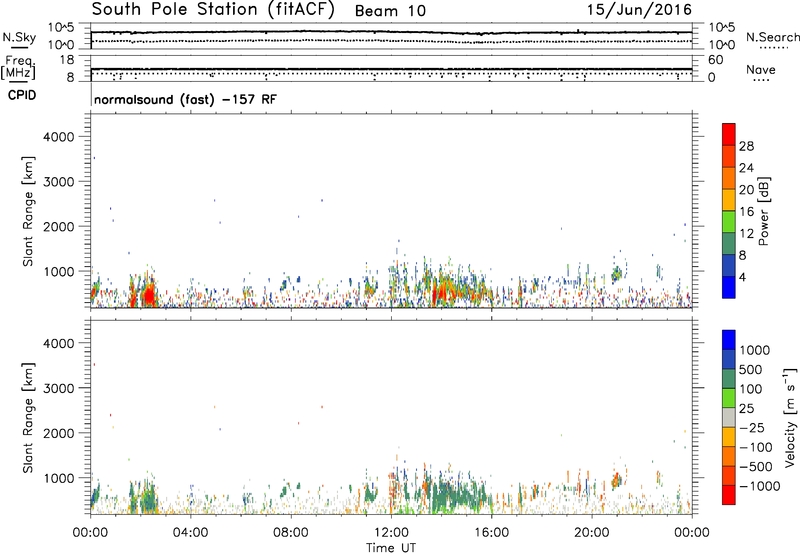Image resolution: width=800 pixels, height=554 pixels.
Task: Click the dotted line sample under N.Search
Action: coord(773,48)
